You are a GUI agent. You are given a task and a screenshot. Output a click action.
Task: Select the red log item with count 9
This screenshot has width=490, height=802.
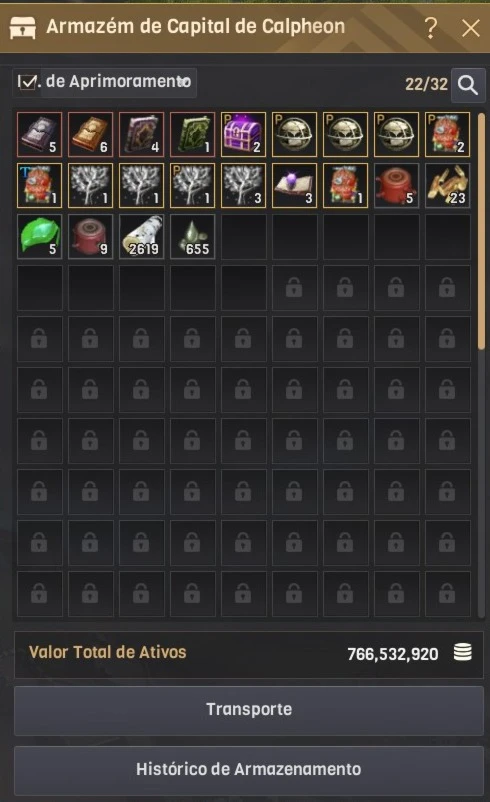(91, 236)
